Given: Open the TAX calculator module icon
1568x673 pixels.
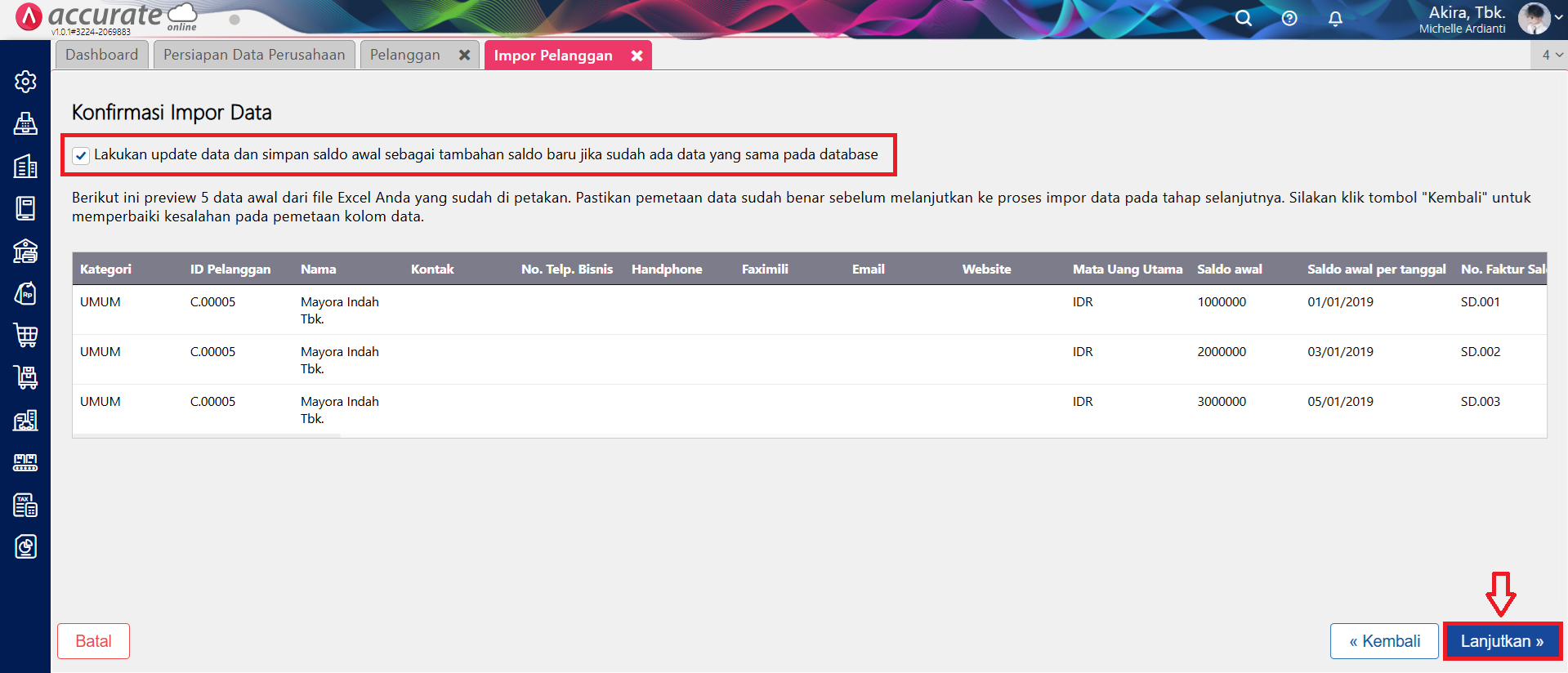Looking at the screenshot, I should pos(25,505).
